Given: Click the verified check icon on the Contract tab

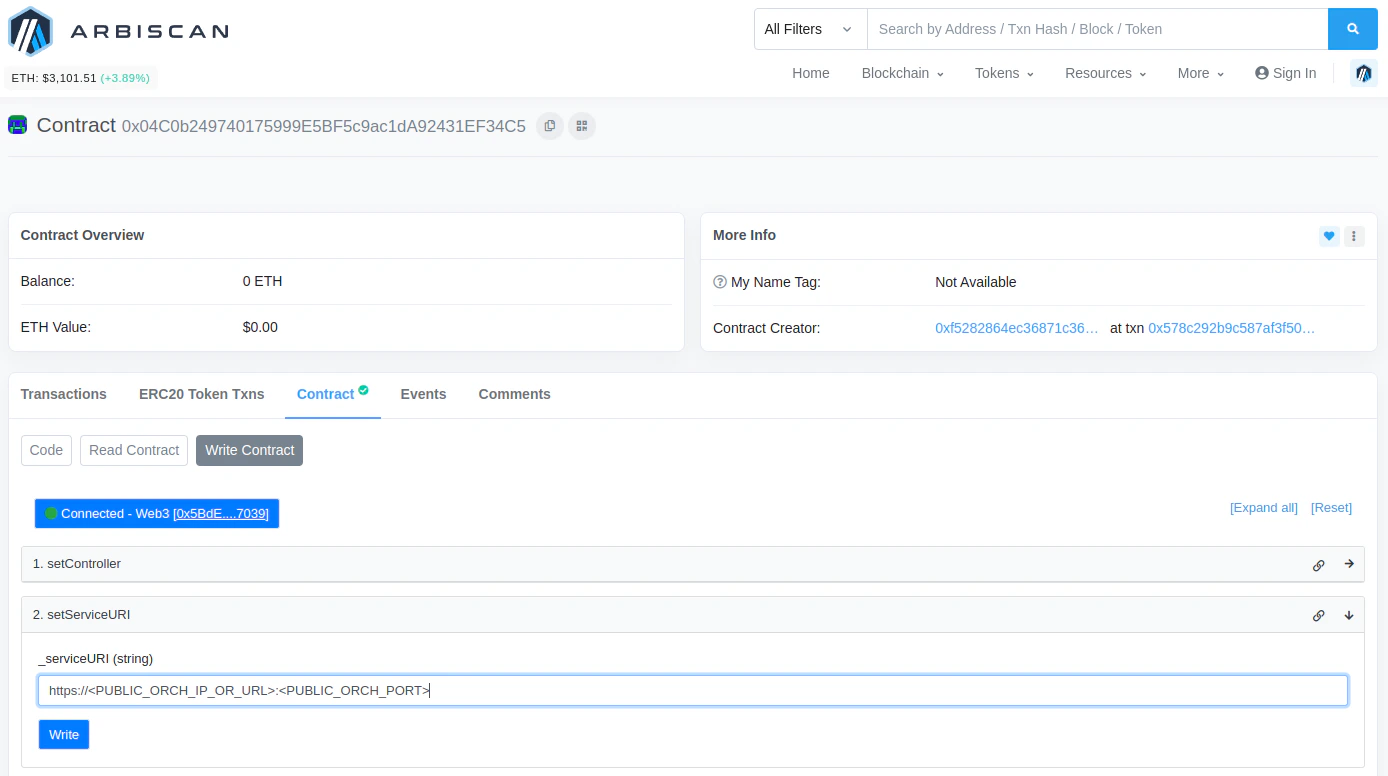Looking at the screenshot, I should (x=364, y=390).
